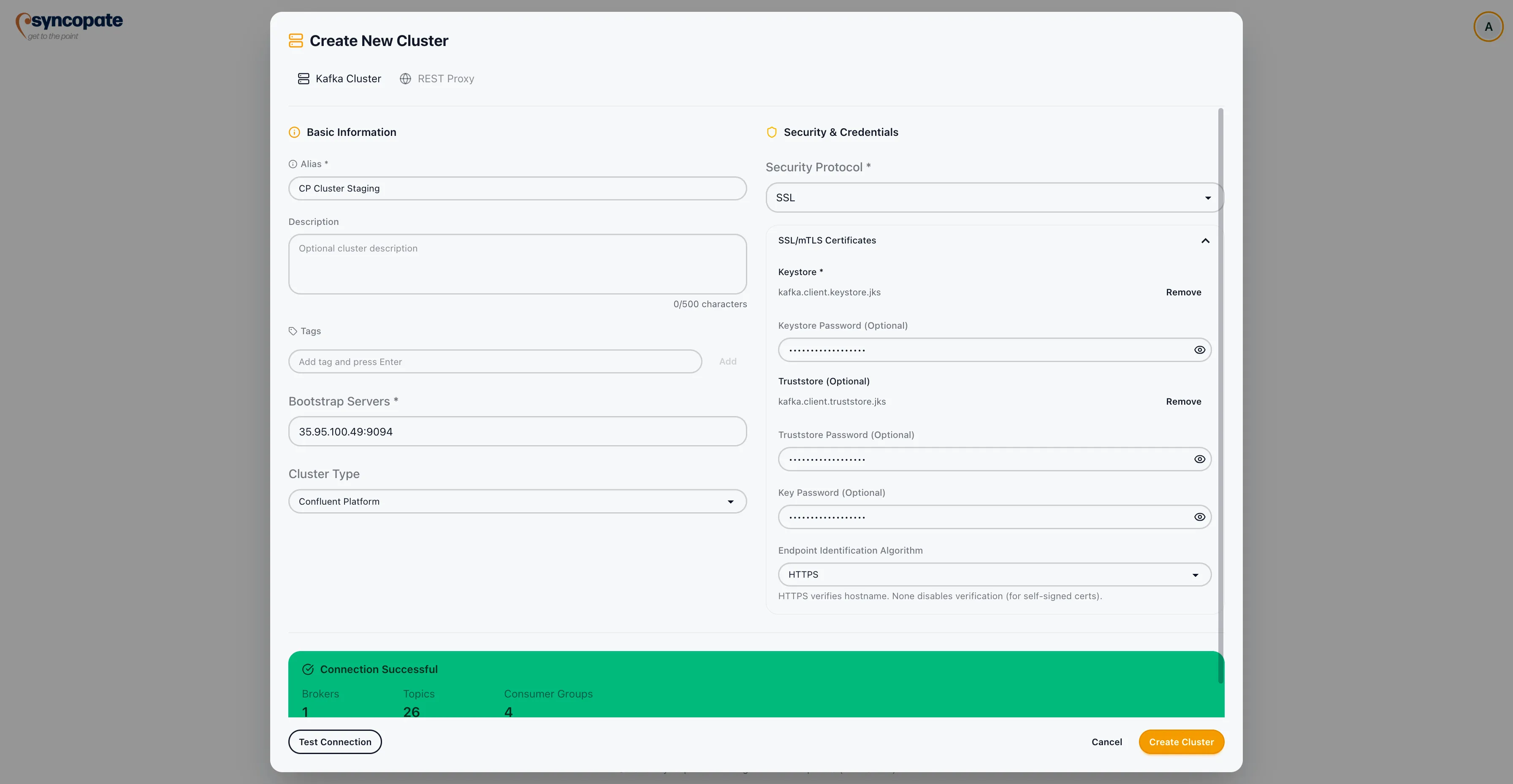
Task: Toggle Key Password visibility
Action: pyautogui.click(x=1199, y=517)
